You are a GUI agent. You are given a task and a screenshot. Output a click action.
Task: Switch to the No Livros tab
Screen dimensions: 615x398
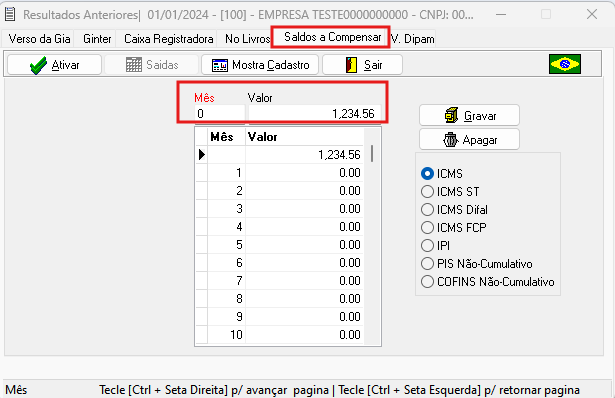pyautogui.click(x=247, y=39)
